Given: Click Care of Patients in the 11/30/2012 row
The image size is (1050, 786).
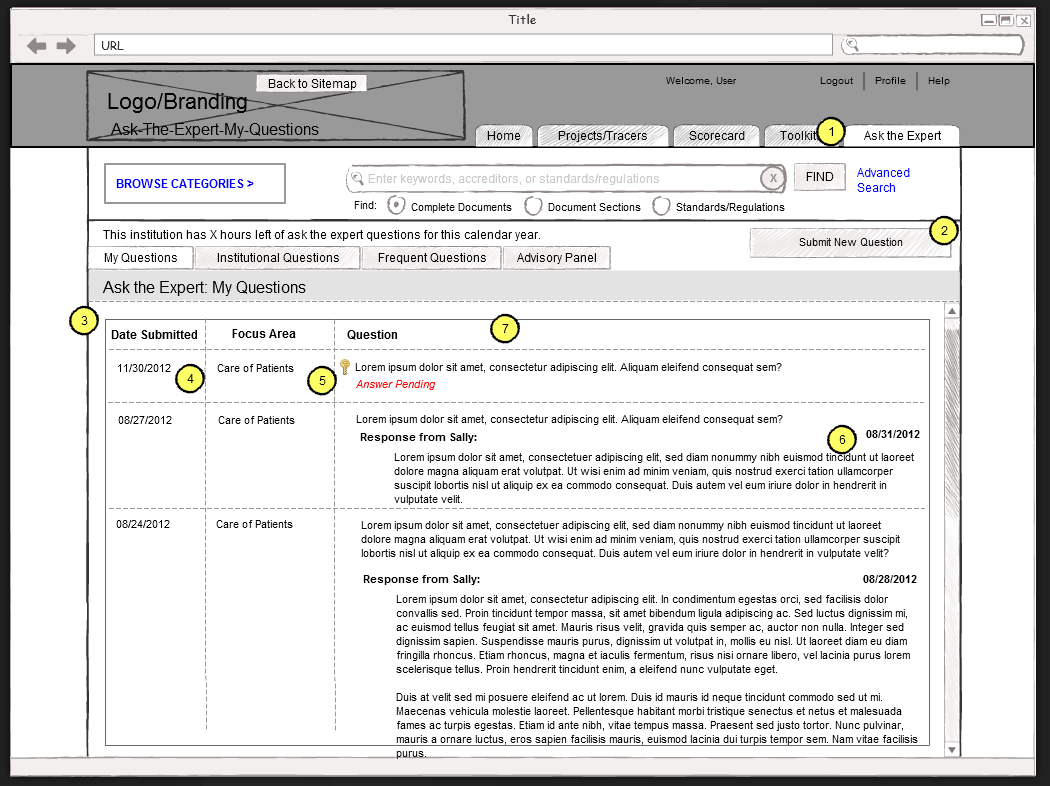Looking at the screenshot, I should 255,368.
